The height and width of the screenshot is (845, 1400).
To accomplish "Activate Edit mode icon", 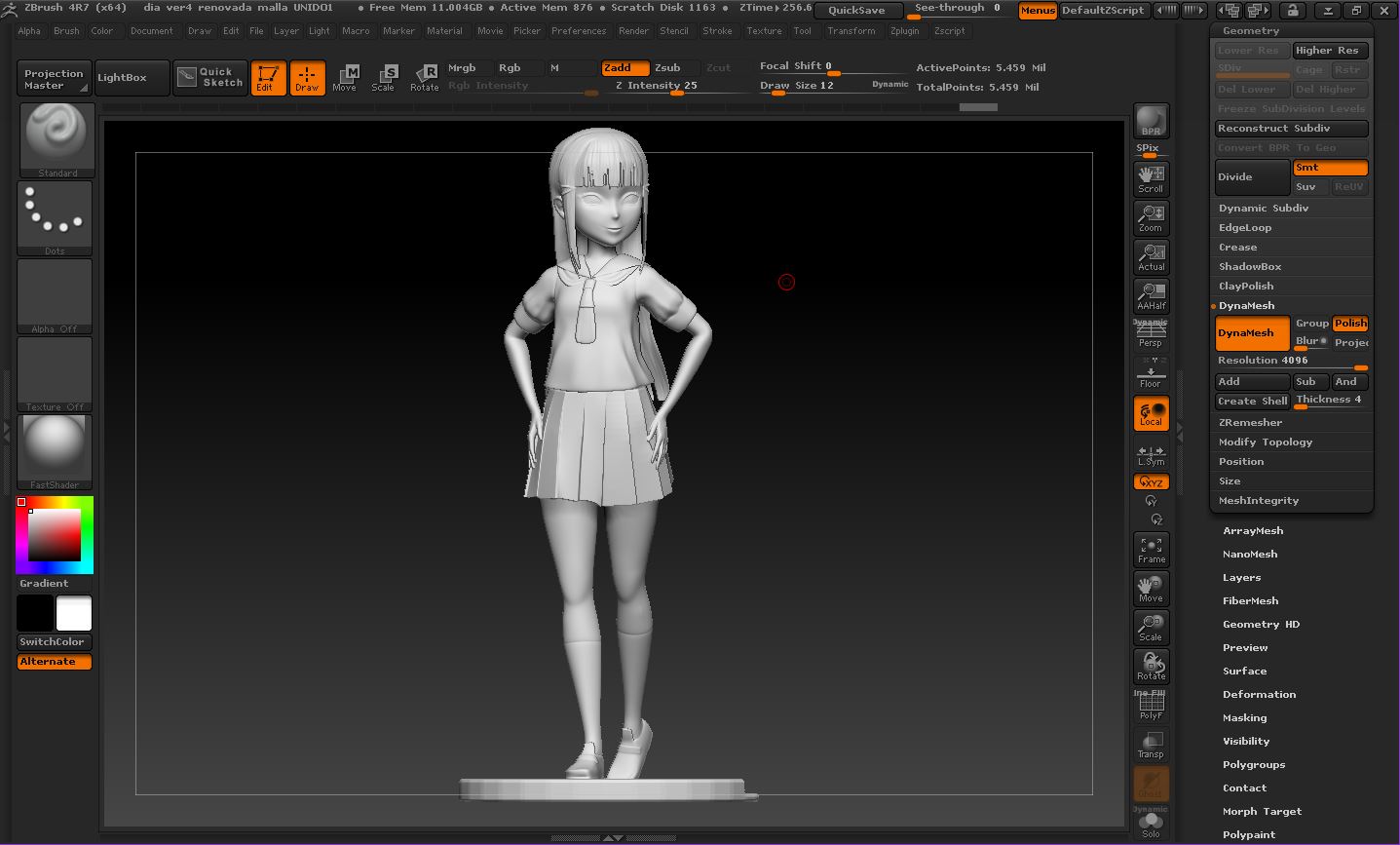I will [268, 78].
